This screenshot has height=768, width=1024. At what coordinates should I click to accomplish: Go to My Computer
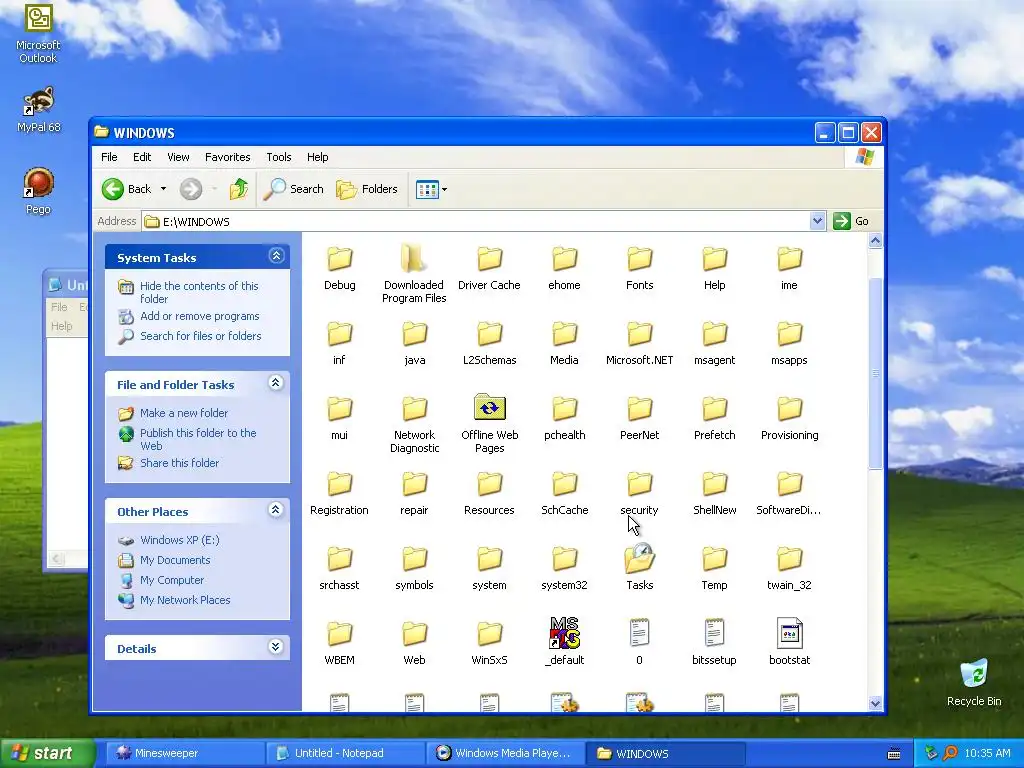(172, 580)
